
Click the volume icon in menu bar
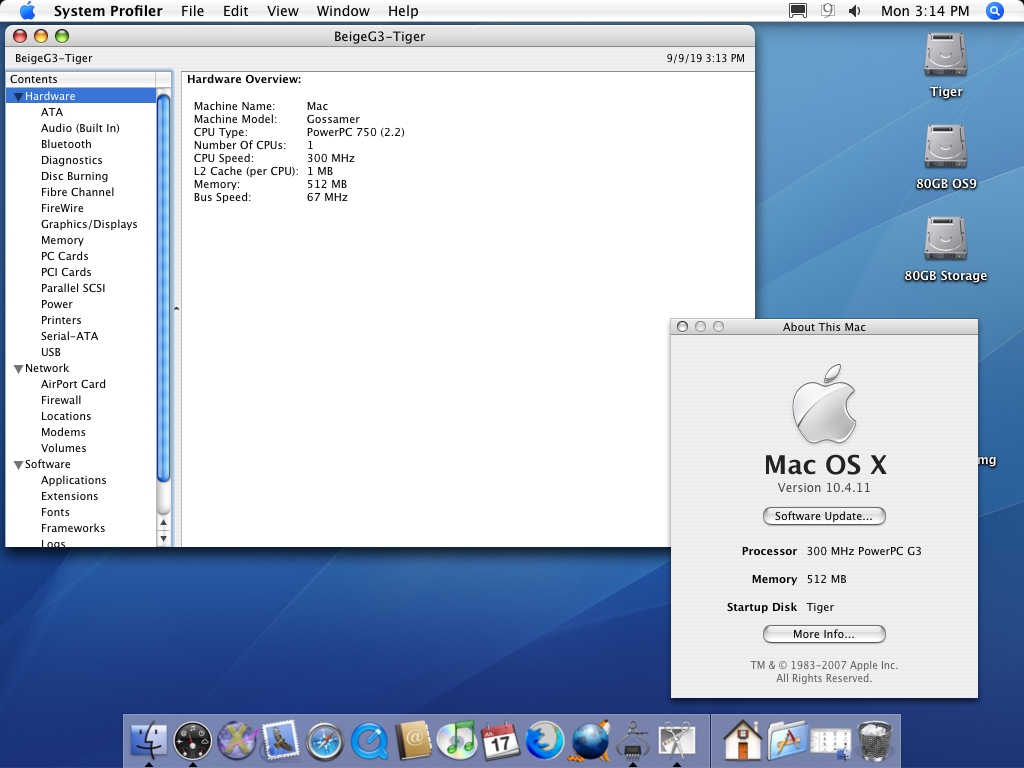pyautogui.click(x=855, y=11)
